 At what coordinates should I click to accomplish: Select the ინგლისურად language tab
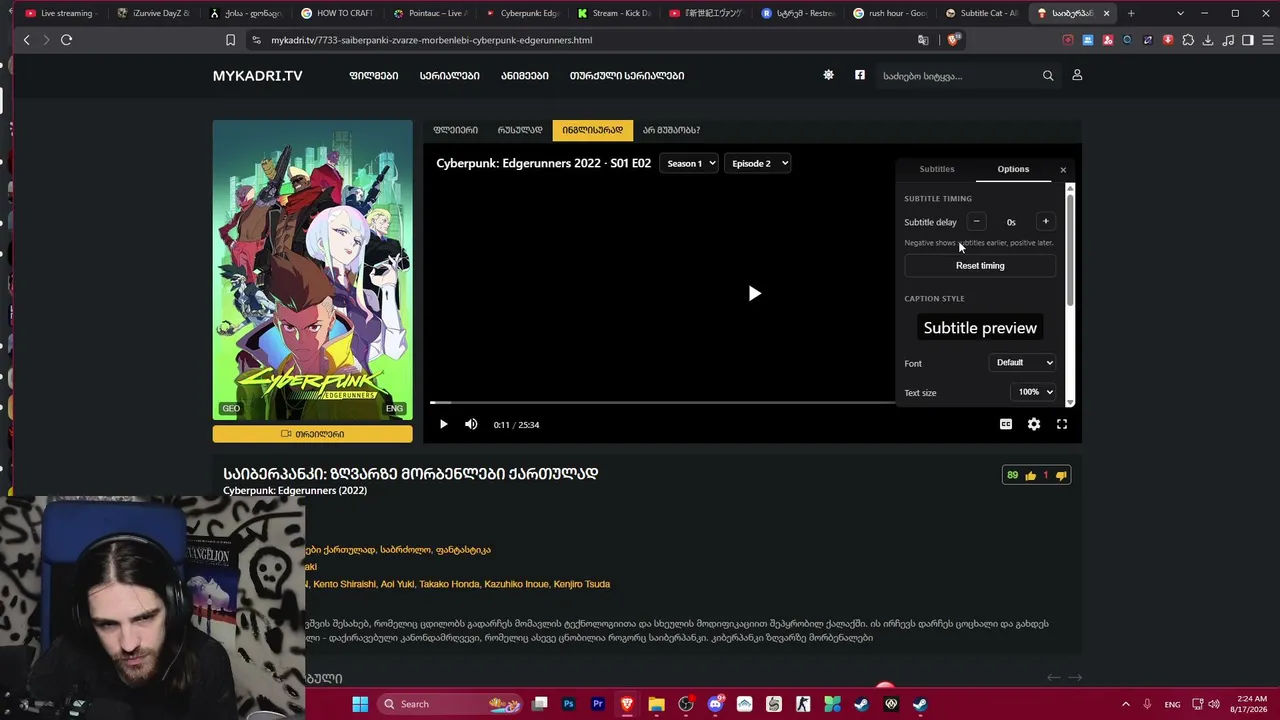tap(592, 130)
